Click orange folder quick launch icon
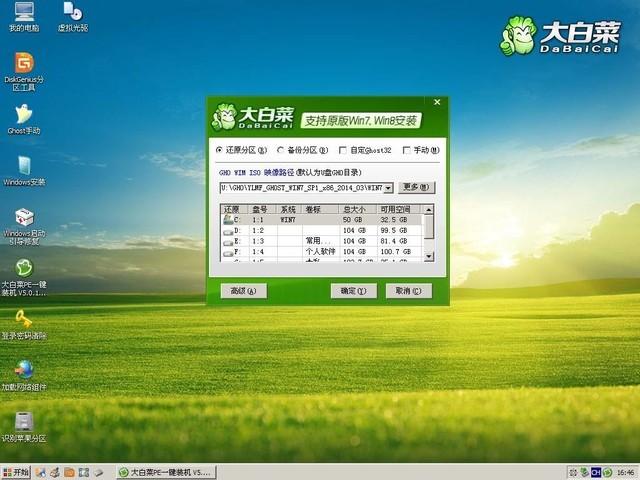Image resolution: width=640 pixels, height=480 pixels. point(69,473)
